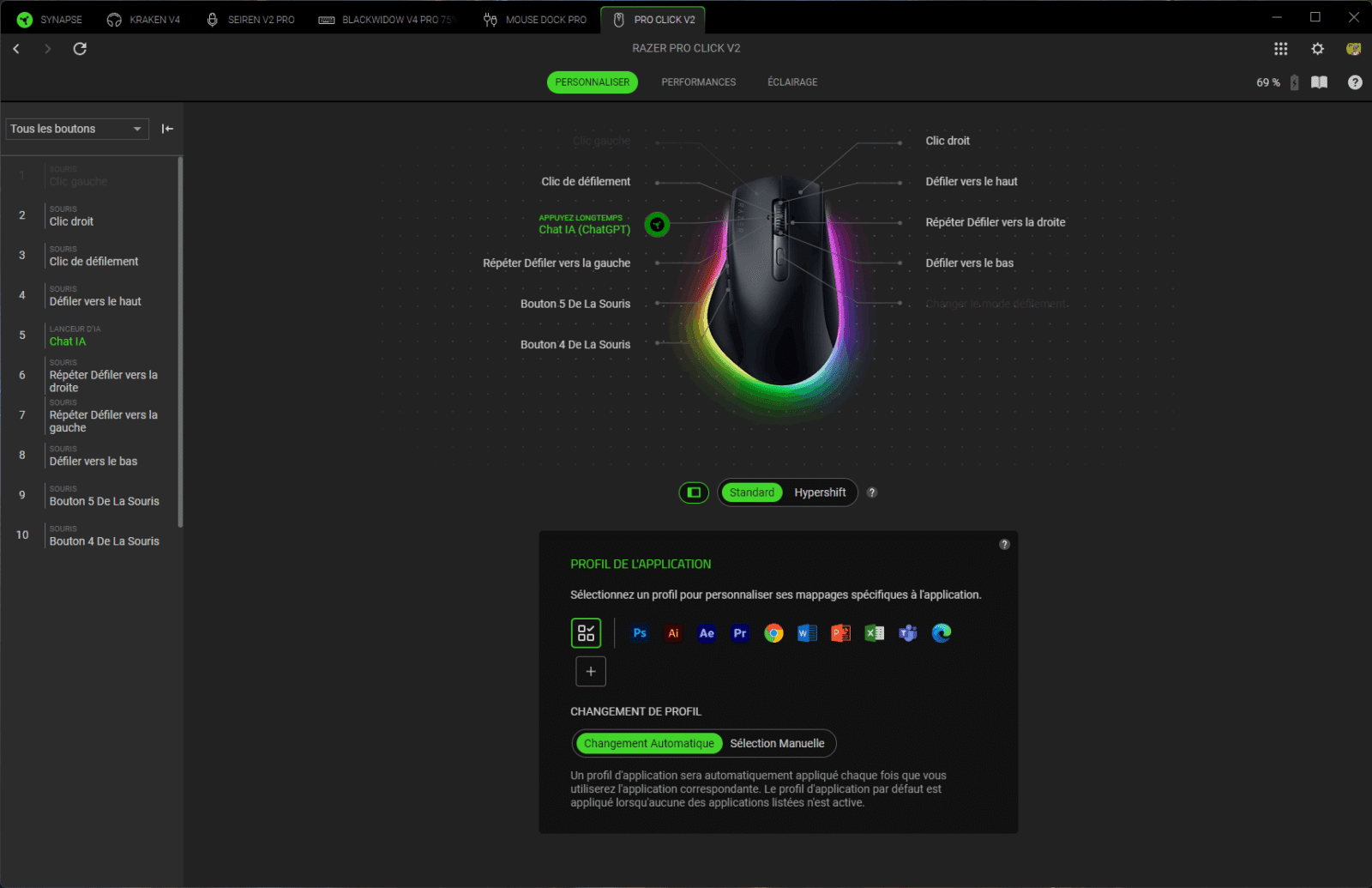Viewport: 1372px width, 888px height.
Task: Select Défiler vers le bas list row
Action: (x=89, y=456)
